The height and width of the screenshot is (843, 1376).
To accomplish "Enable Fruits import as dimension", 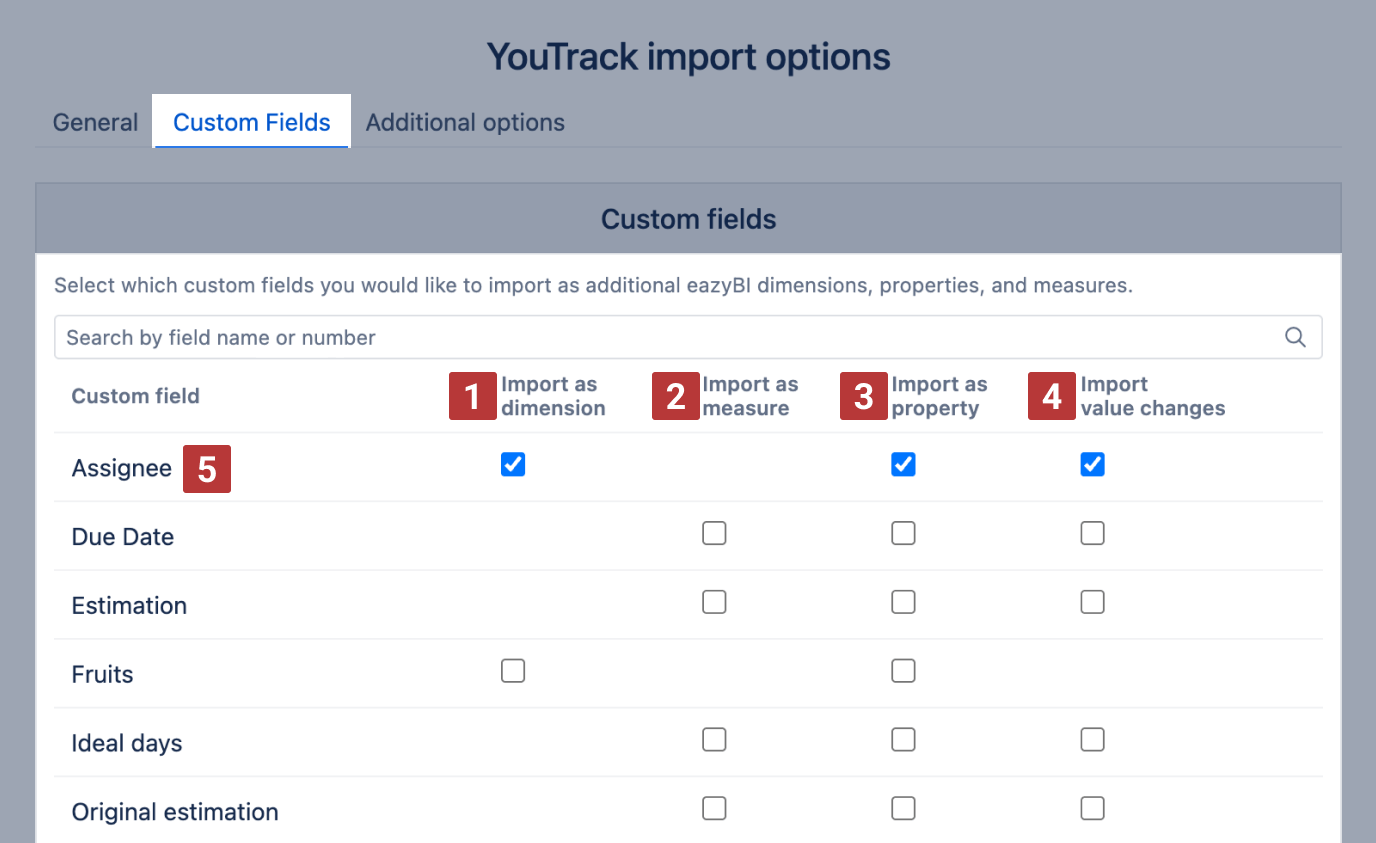I will [x=513, y=671].
